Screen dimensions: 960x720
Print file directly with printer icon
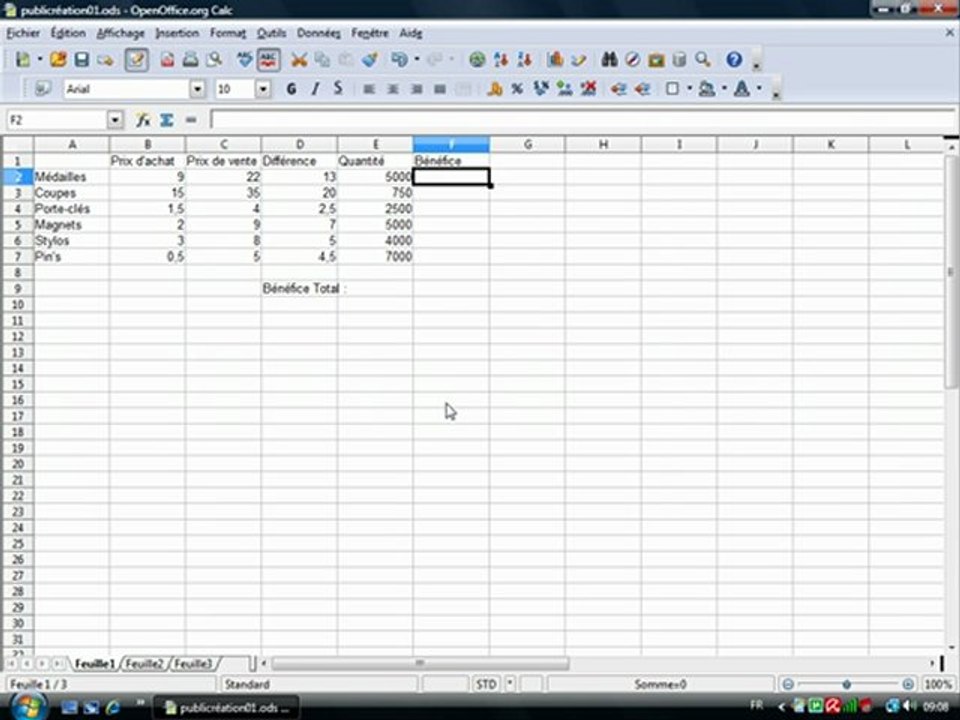point(190,59)
